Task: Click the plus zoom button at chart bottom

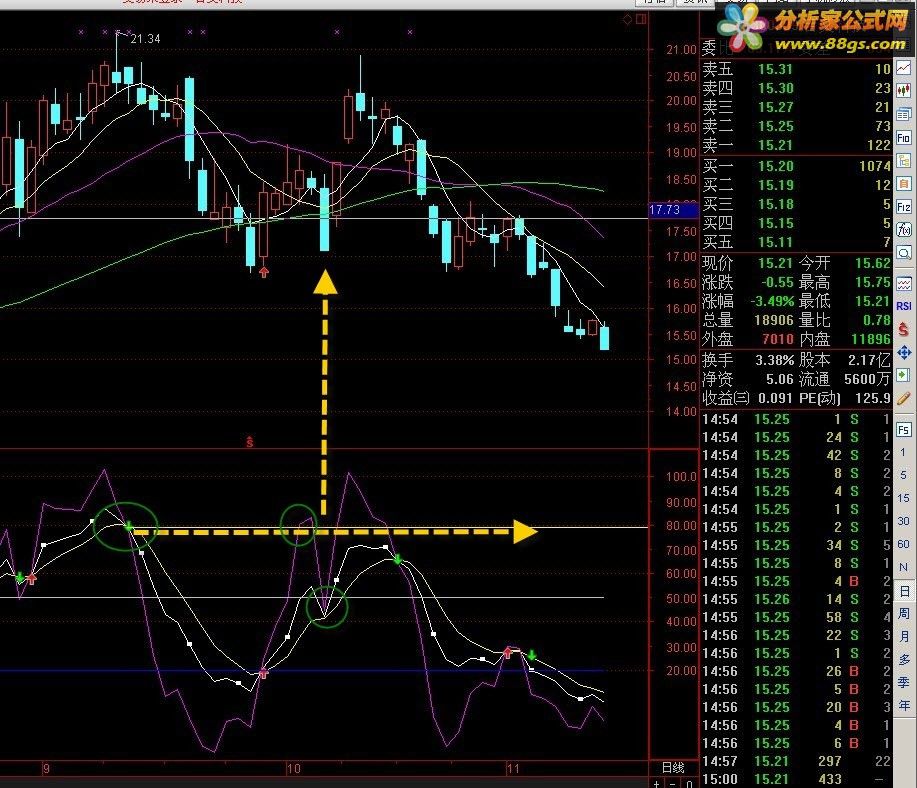Action: tap(657, 783)
